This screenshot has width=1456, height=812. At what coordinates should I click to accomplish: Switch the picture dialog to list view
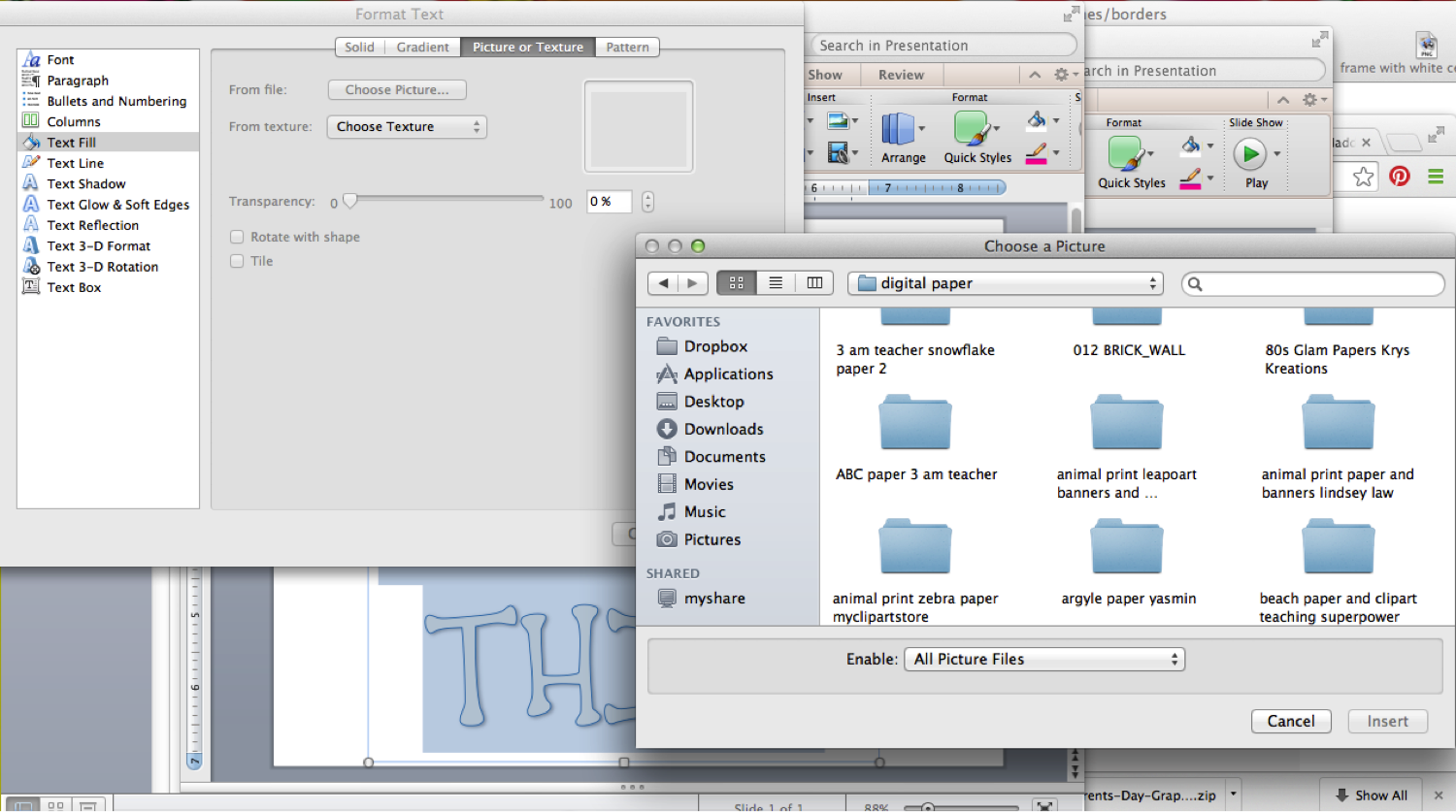tap(775, 282)
